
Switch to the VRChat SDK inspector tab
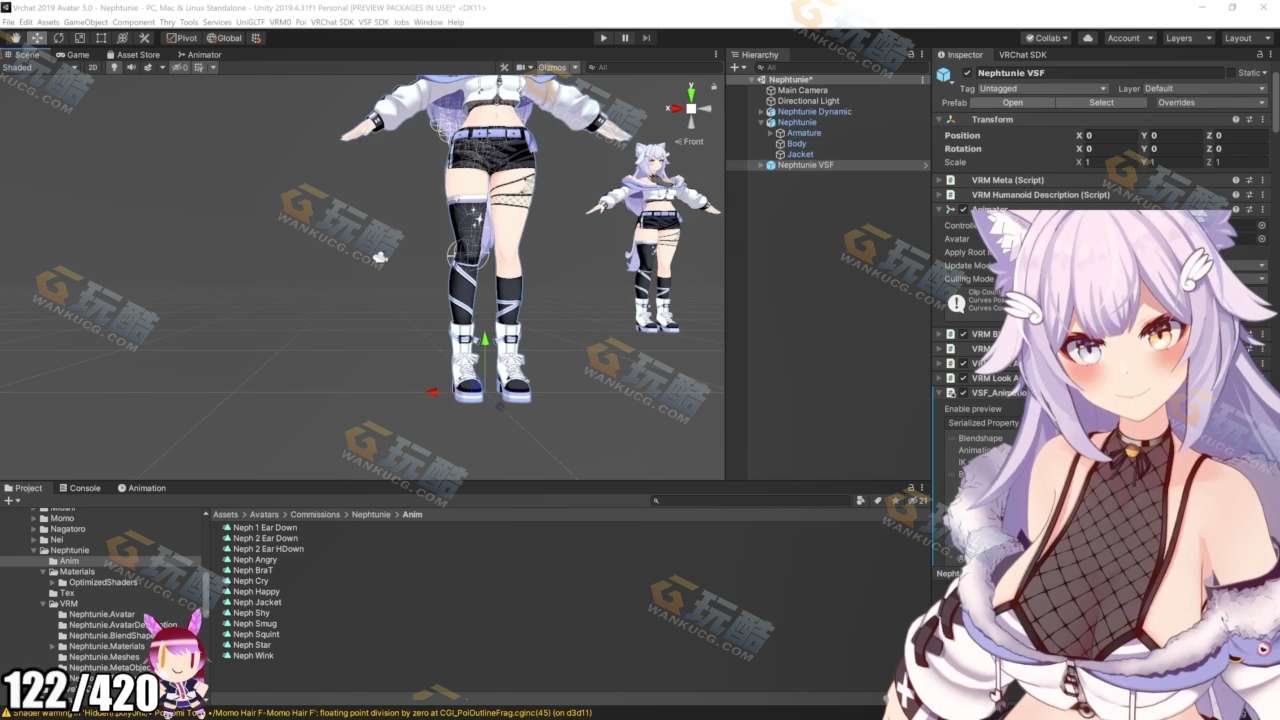click(x=1022, y=55)
